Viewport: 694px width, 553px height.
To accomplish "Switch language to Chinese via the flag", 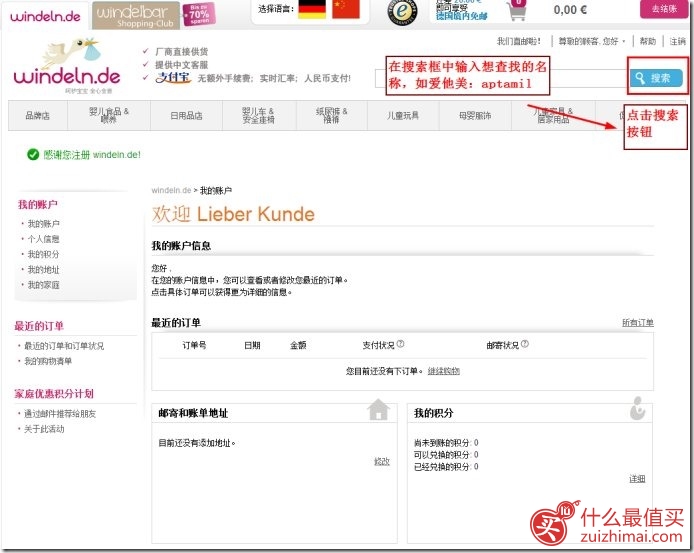I will 346,9.
